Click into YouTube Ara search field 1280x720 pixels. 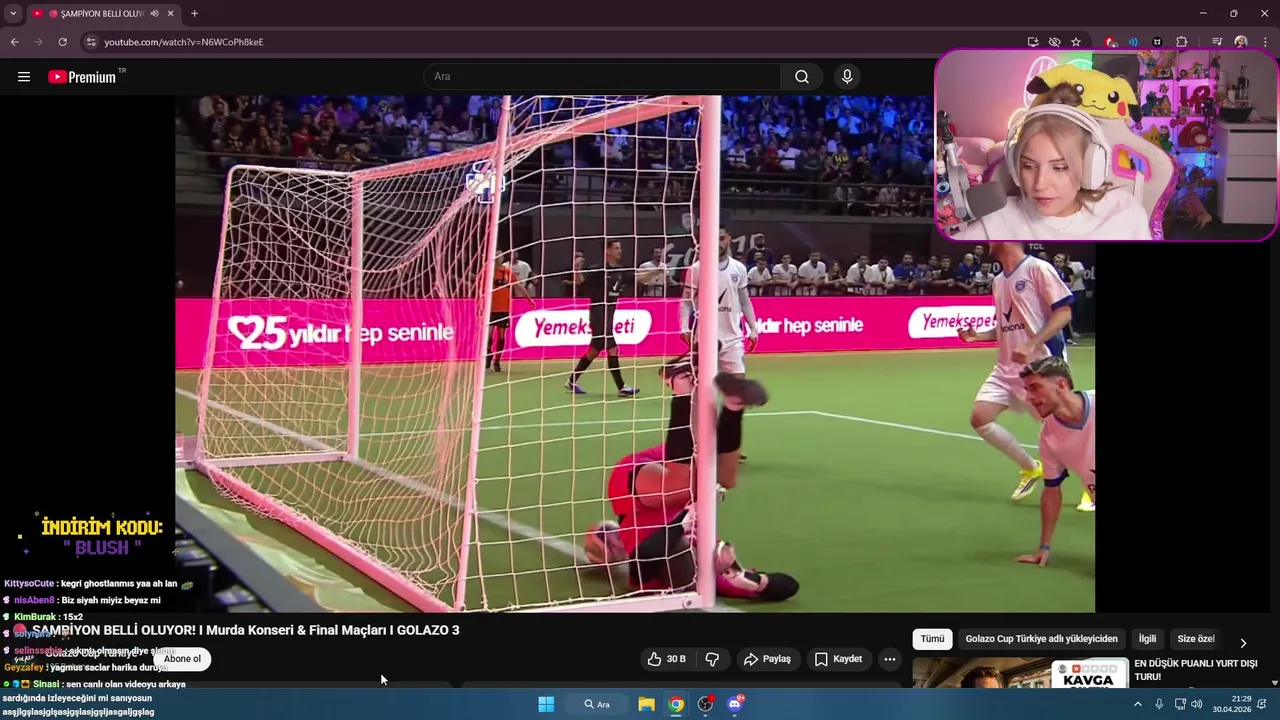tap(602, 77)
